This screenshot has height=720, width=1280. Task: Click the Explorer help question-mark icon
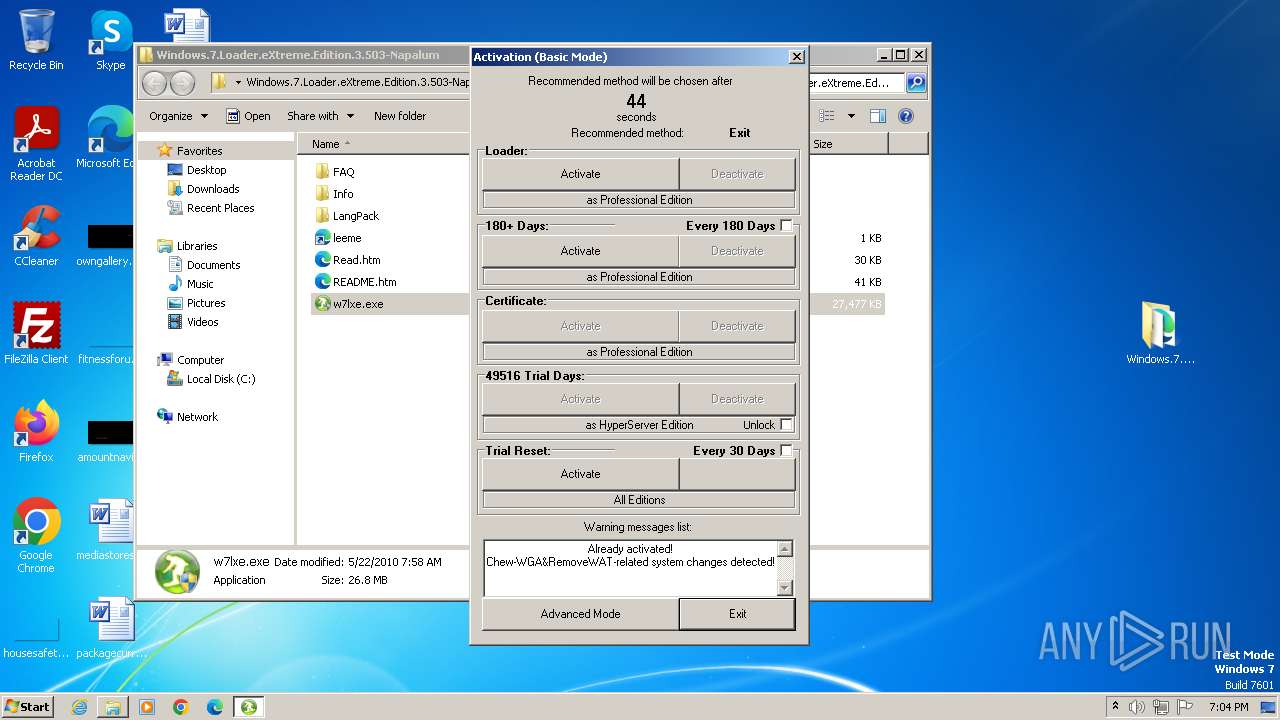point(906,116)
